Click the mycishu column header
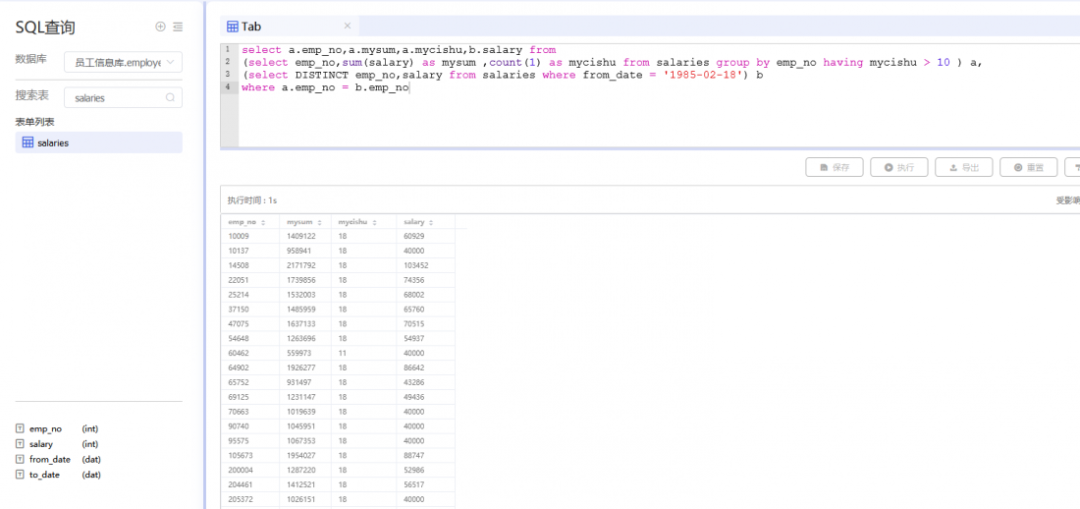Viewport: 1080px width, 509px height. click(364, 222)
